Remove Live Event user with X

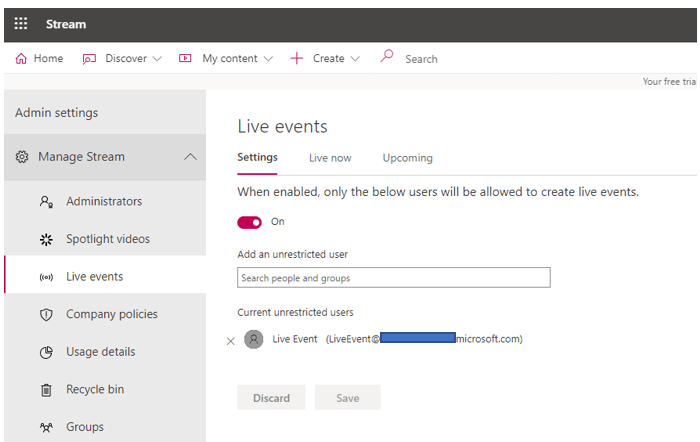(x=231, y=340)
